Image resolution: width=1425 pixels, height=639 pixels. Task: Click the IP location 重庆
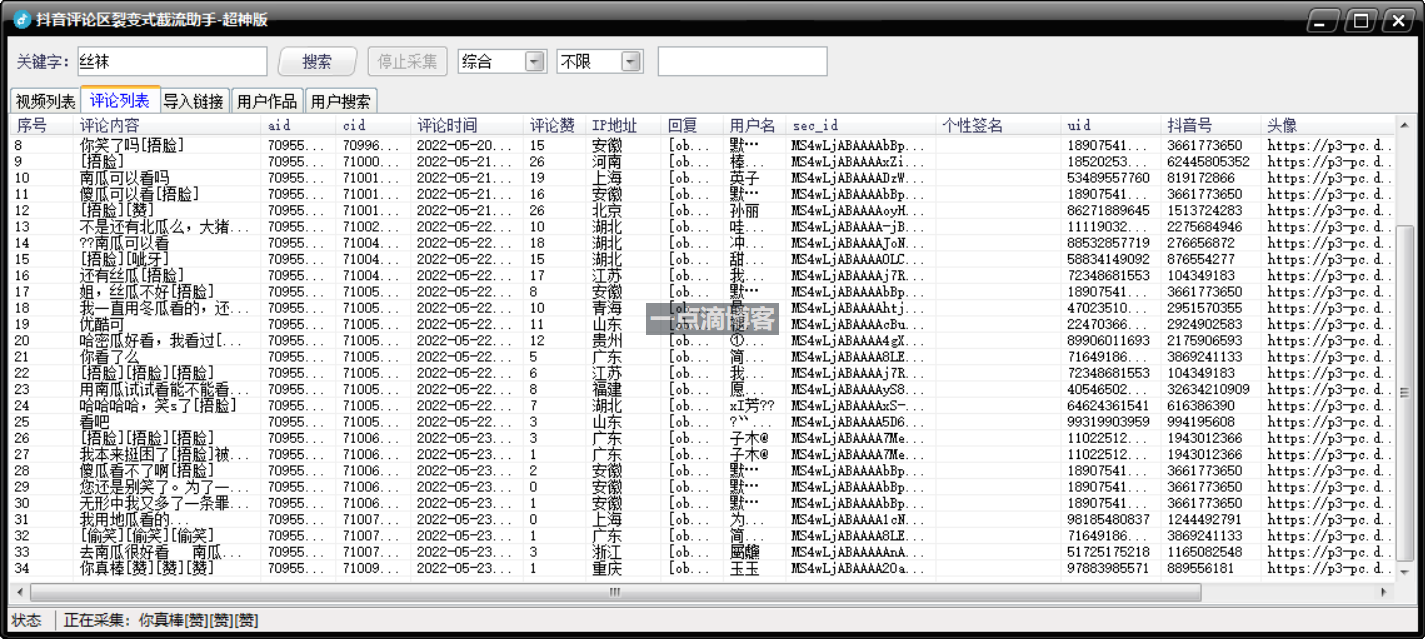pyautogui.click(x=606, y=569)
